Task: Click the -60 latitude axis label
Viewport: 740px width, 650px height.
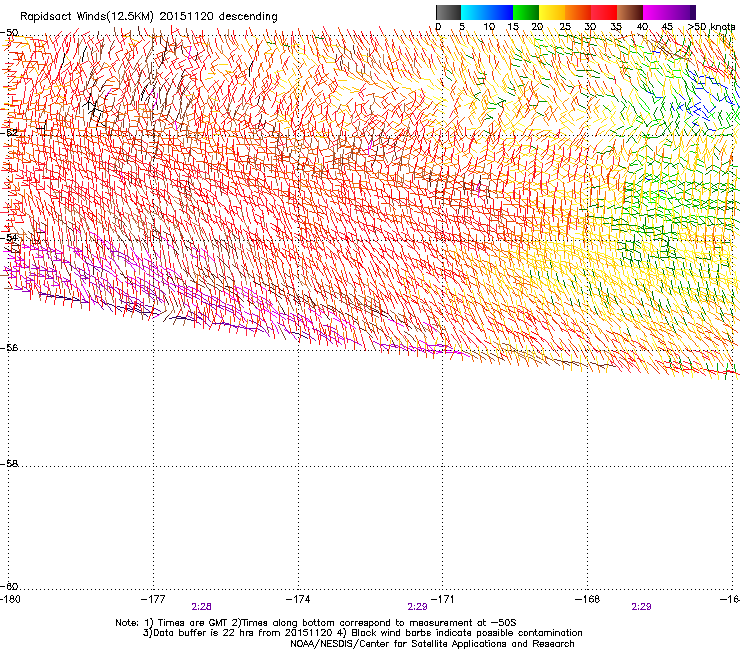Action: click(x=9, y=586)
